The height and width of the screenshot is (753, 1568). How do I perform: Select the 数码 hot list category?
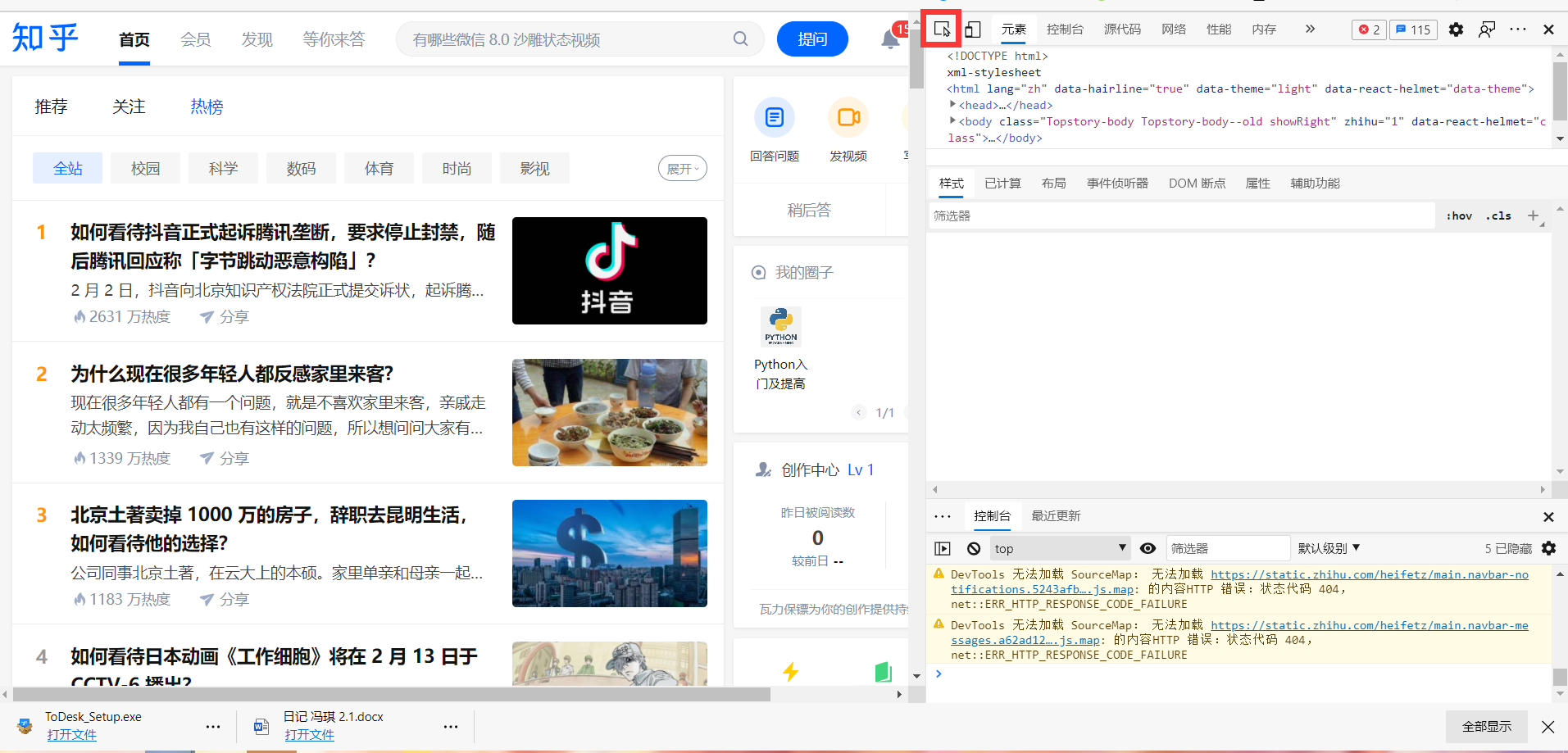click(301, 168)
